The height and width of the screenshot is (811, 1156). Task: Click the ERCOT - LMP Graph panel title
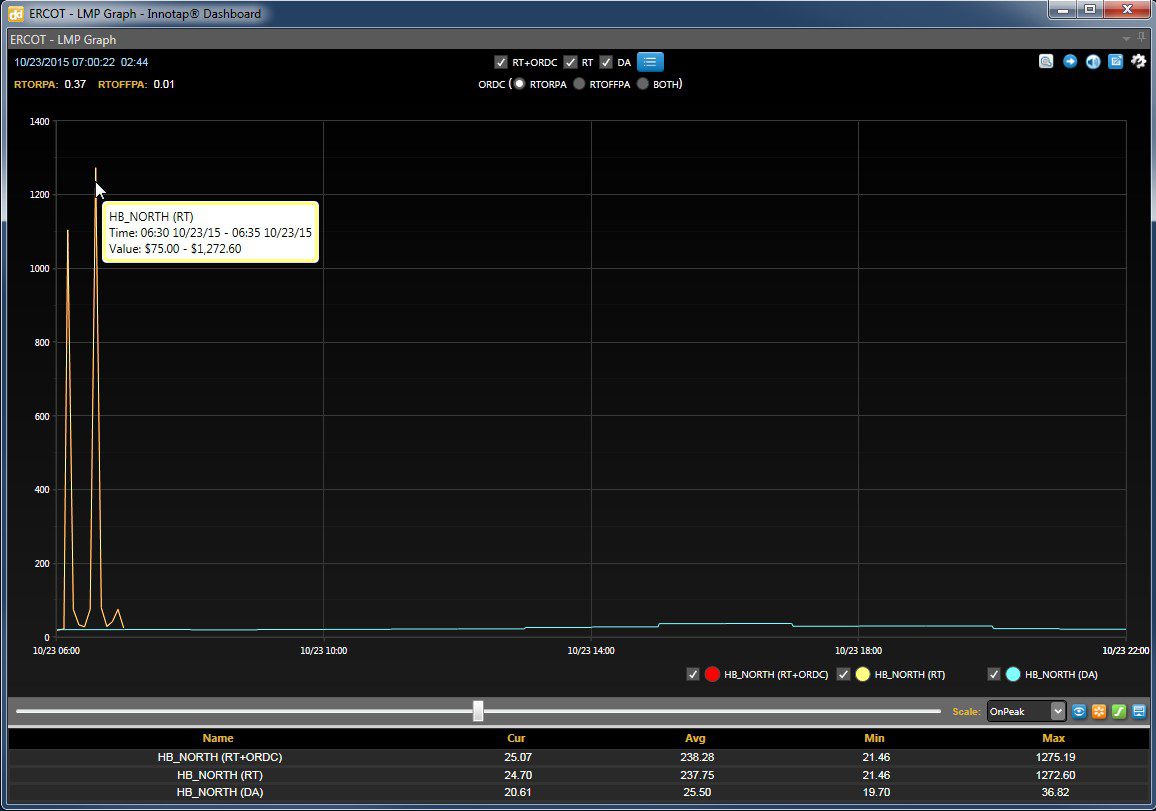(63, 40)
